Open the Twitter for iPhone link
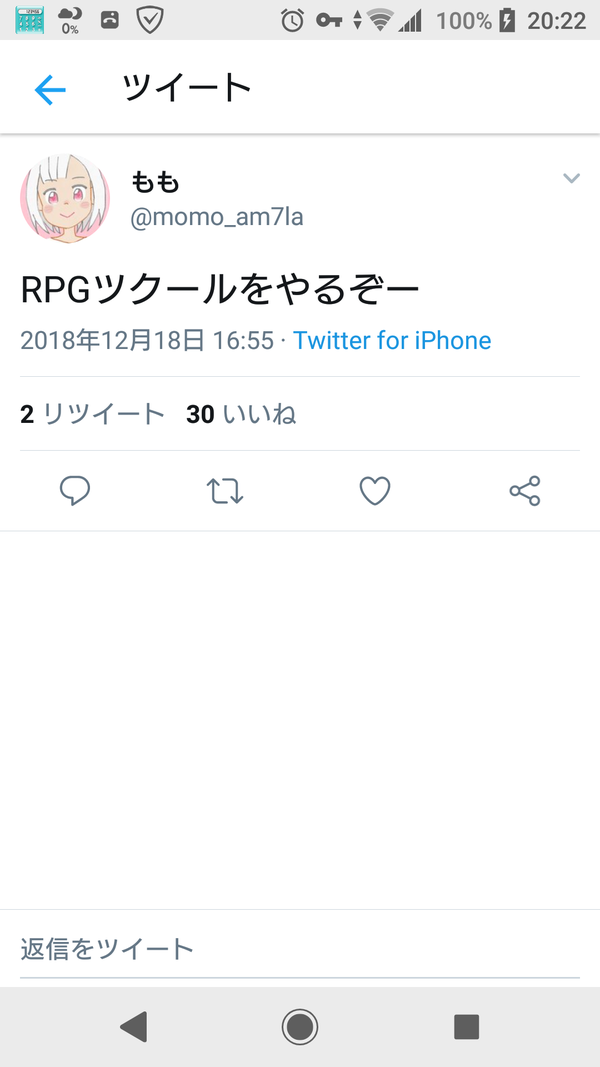This screenshot has height=1067, width=600. tap(392, 340)
